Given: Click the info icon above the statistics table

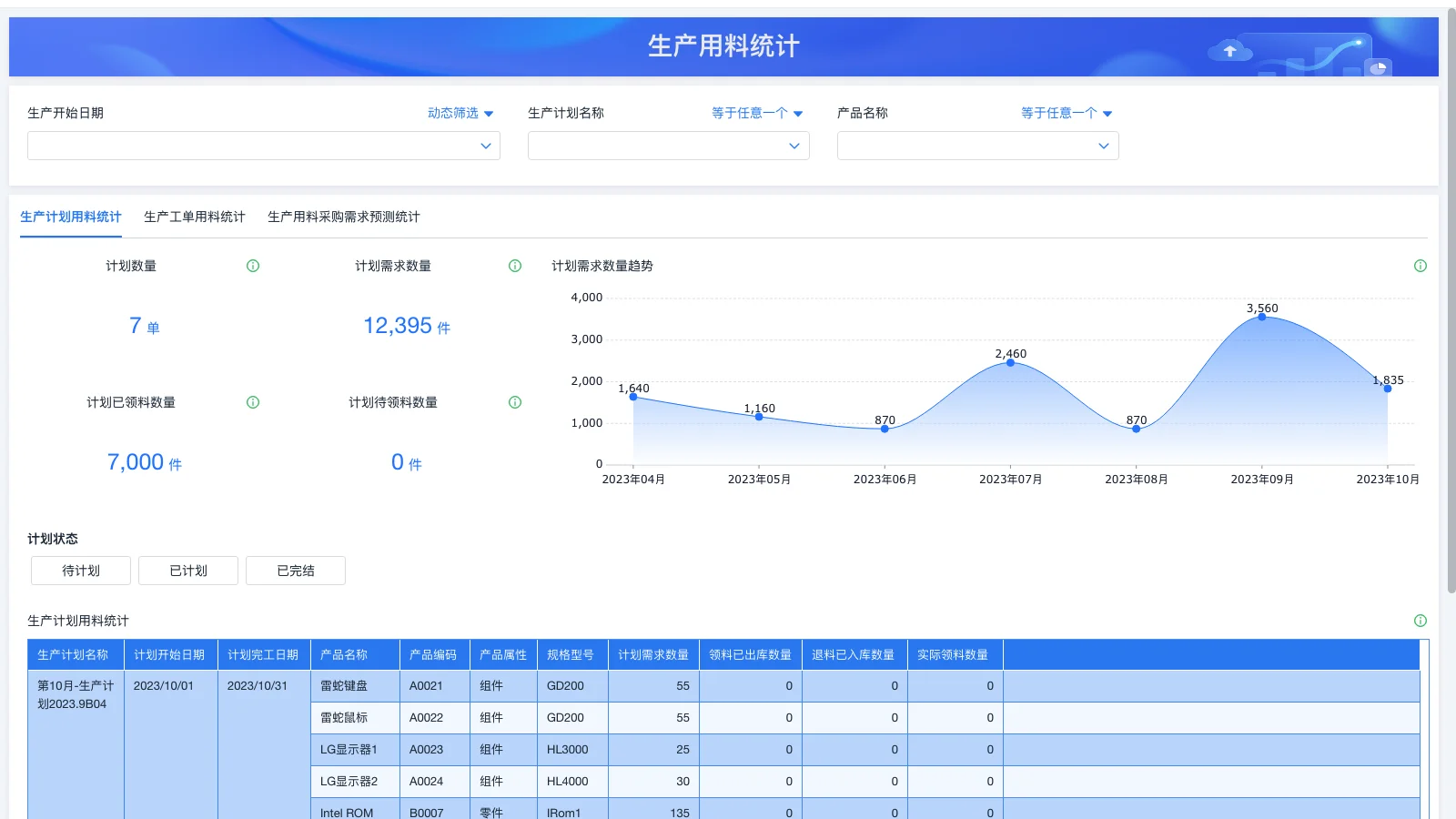Looking at the screenshot, I should point(1420,621).
